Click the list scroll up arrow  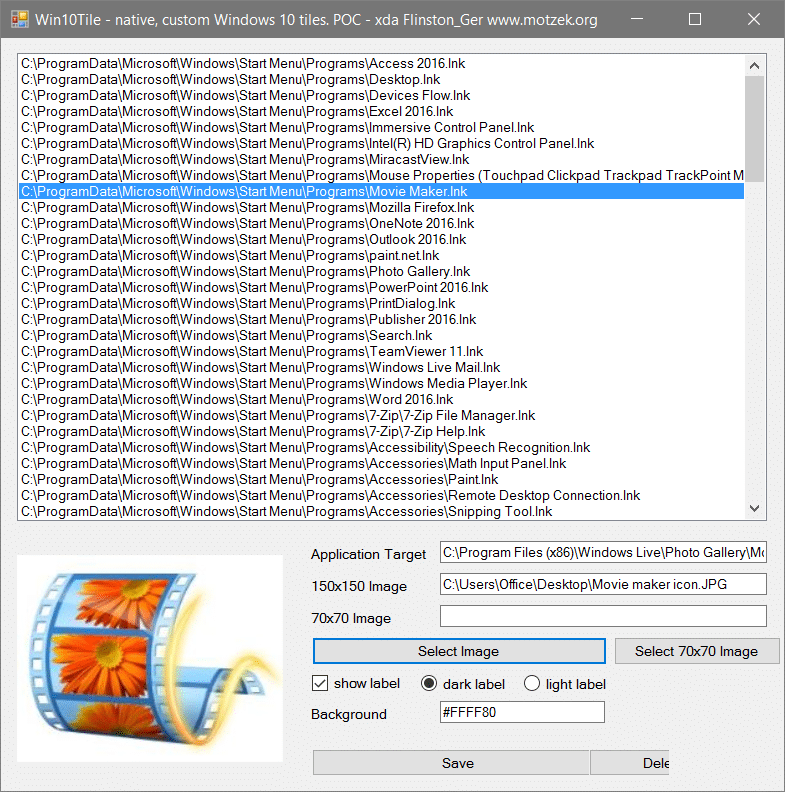[755, 65]
